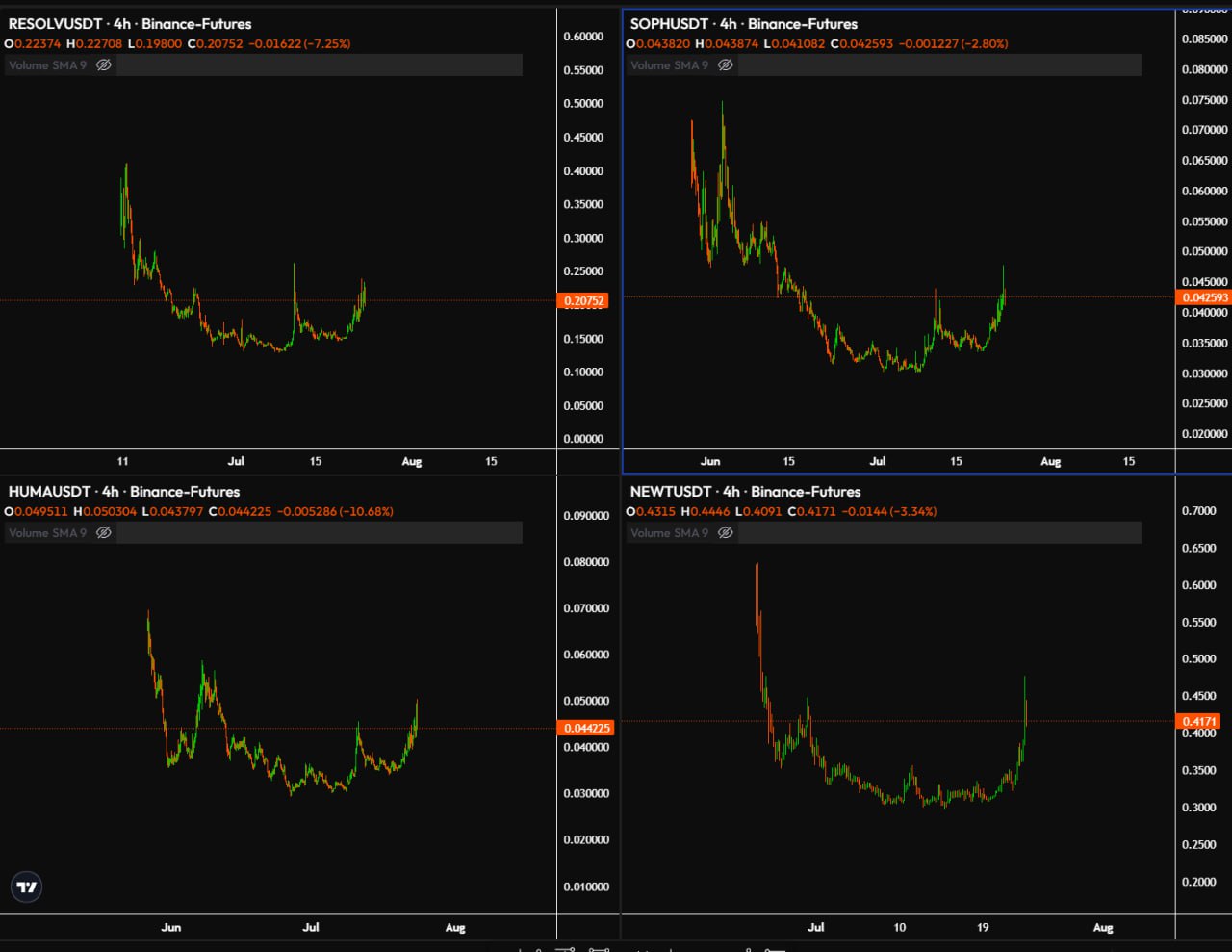Click the Jul label on HUMAUSDT time axis
Image resolution: width=1232 pixels, height=952 pixels.
pos(311,928)
